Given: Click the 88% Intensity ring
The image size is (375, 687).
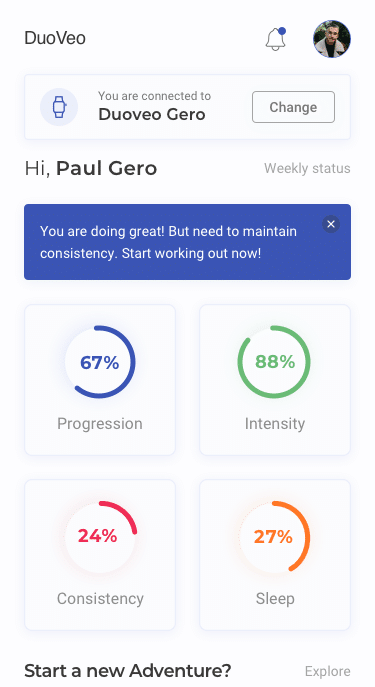Looking at the screenshot, I should pos(274,362).
